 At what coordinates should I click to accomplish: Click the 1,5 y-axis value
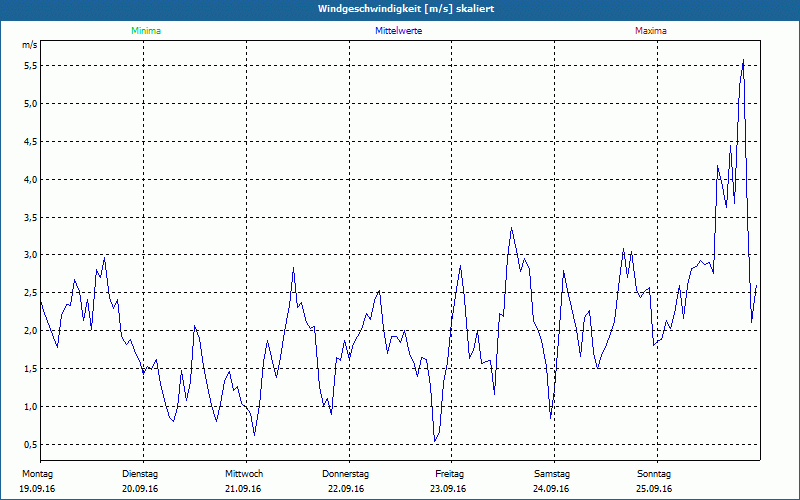click(30, 368)
